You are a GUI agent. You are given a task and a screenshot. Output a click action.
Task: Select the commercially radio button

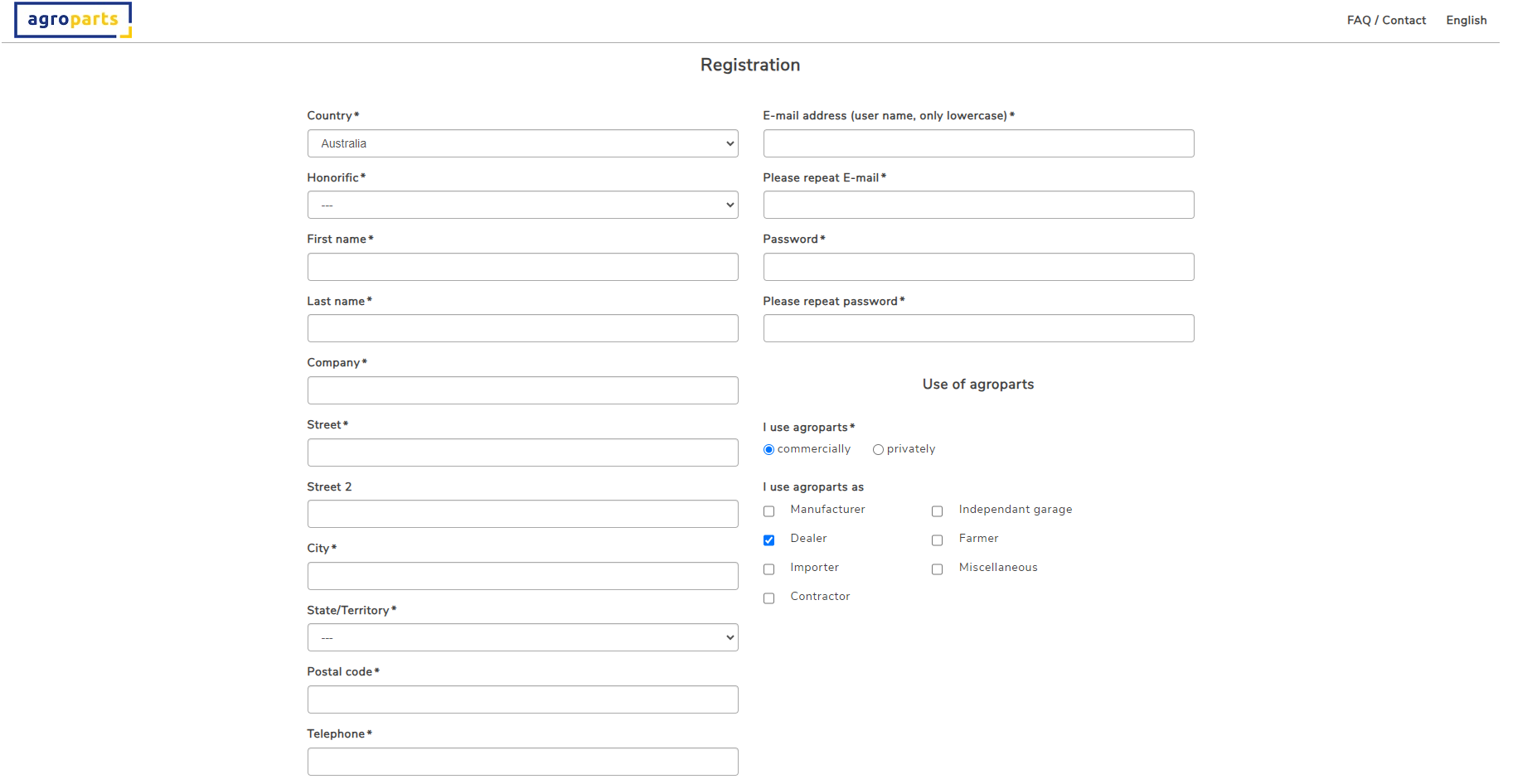[768, 450]
